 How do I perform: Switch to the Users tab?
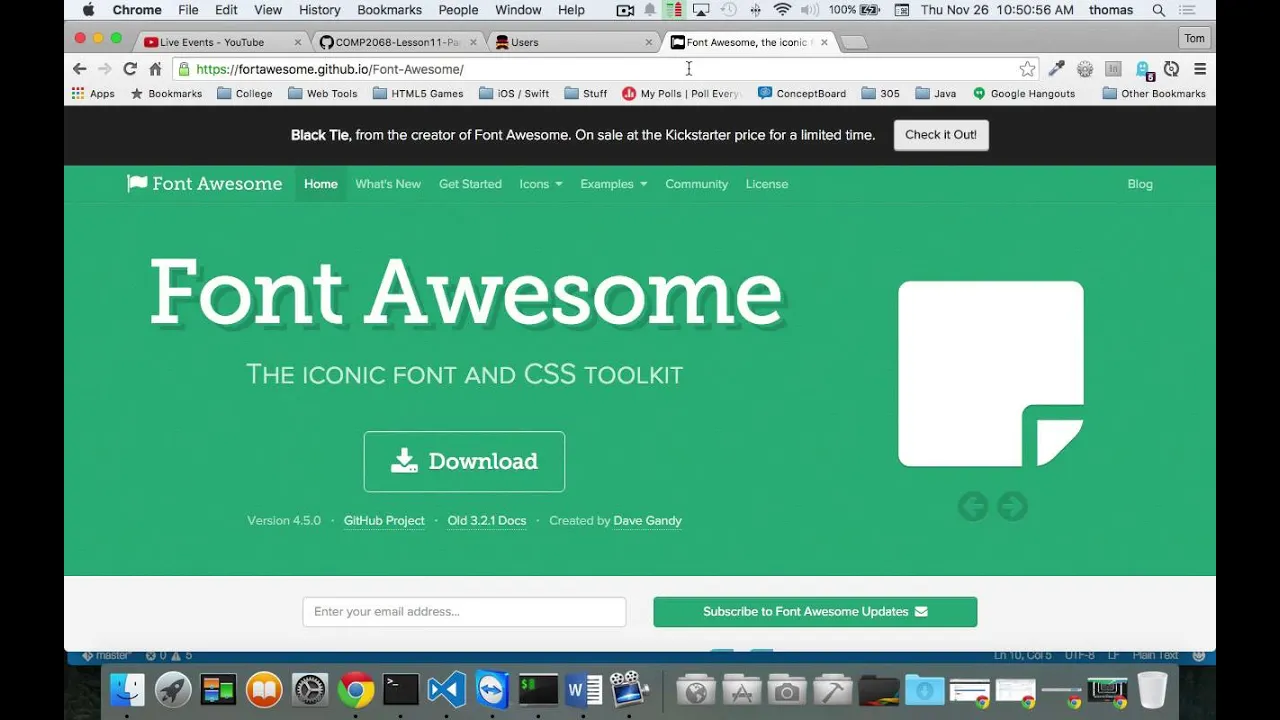pos(573,42)
